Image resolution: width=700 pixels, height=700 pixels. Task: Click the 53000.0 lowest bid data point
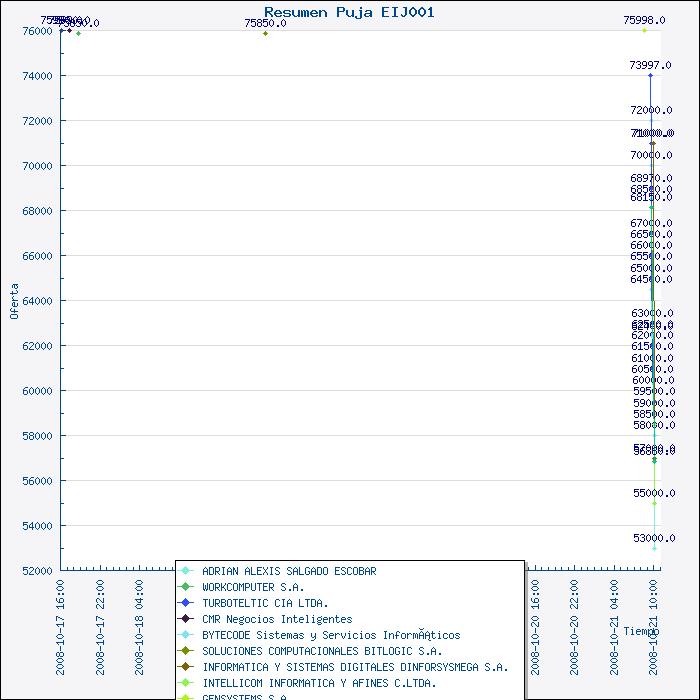[x=654, y=548]
